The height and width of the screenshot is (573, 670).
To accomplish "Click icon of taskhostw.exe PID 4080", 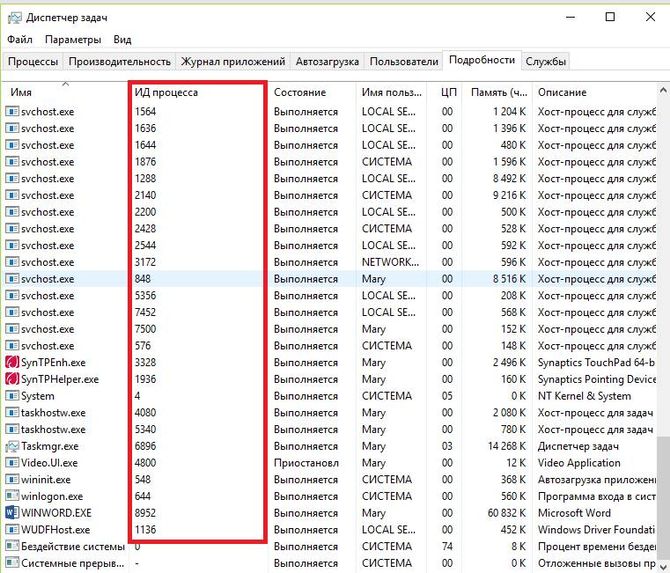I will click(x=12, y=413).
